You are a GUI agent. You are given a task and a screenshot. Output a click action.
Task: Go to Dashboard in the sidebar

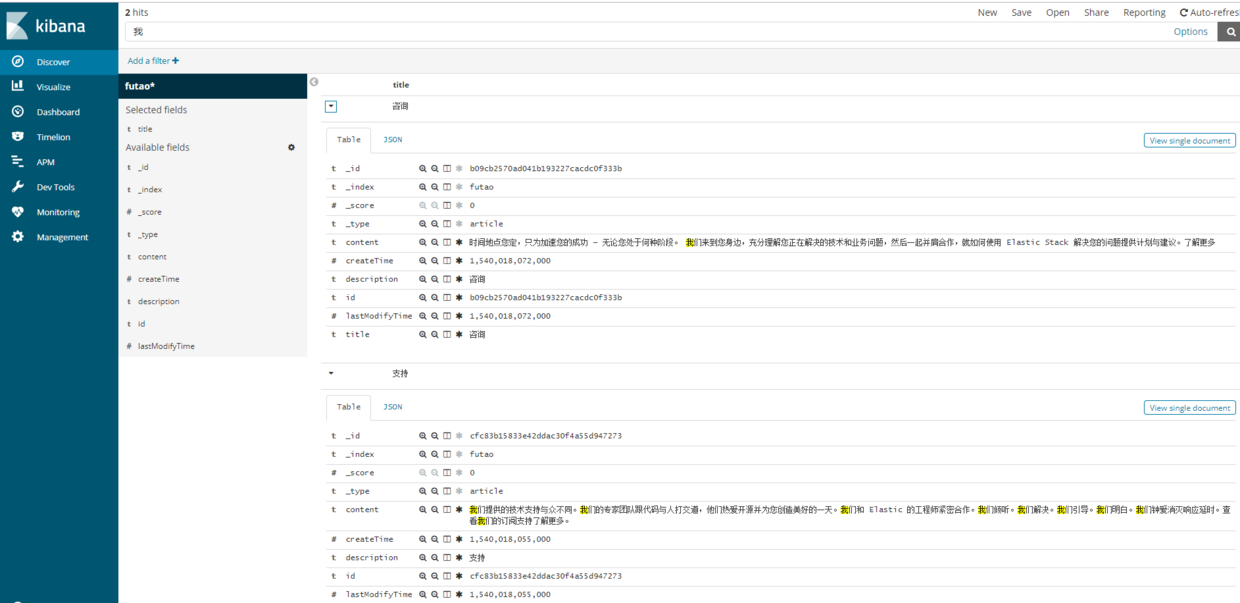click(58, 112)
